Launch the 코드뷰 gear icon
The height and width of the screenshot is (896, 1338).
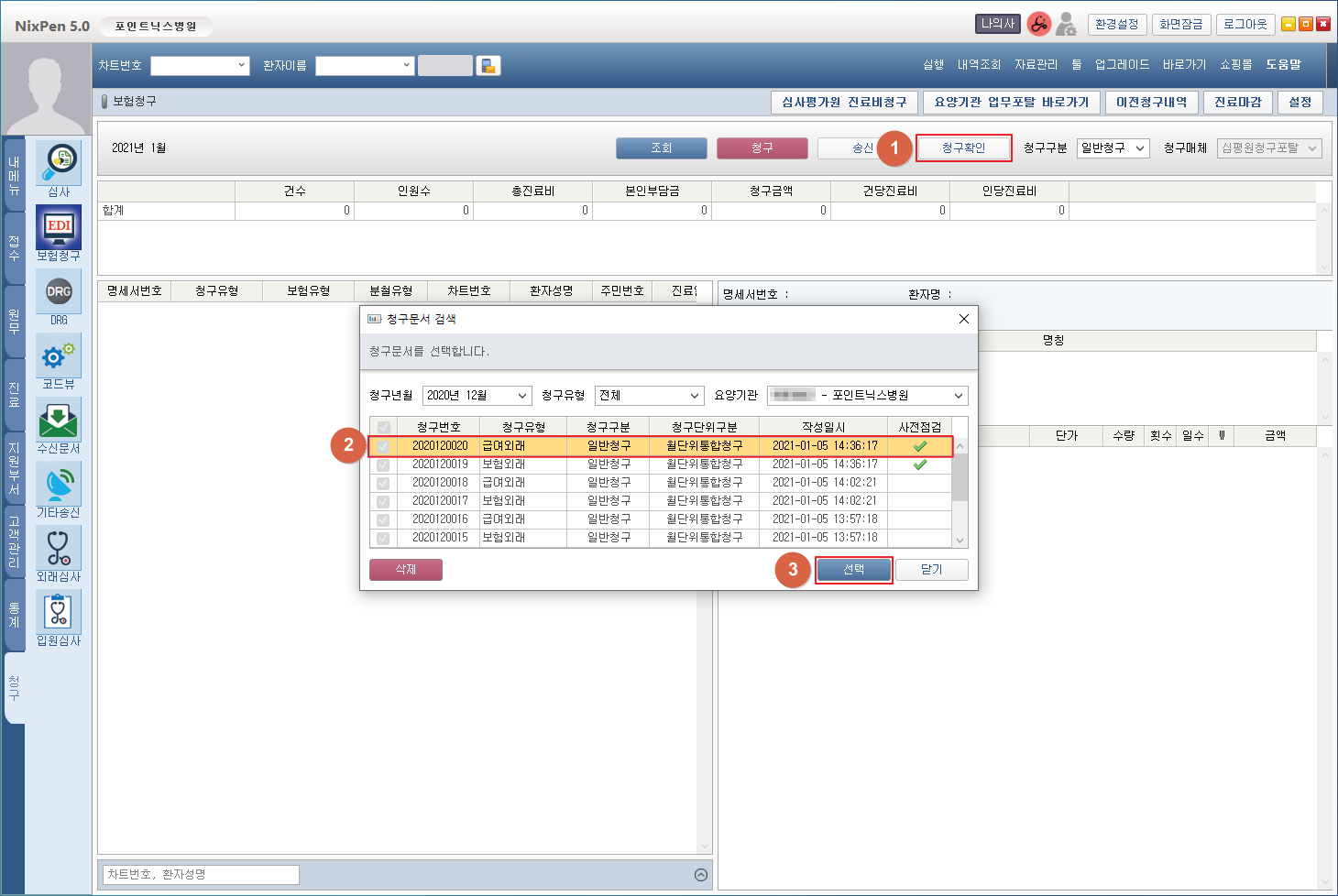coord(59,355)
